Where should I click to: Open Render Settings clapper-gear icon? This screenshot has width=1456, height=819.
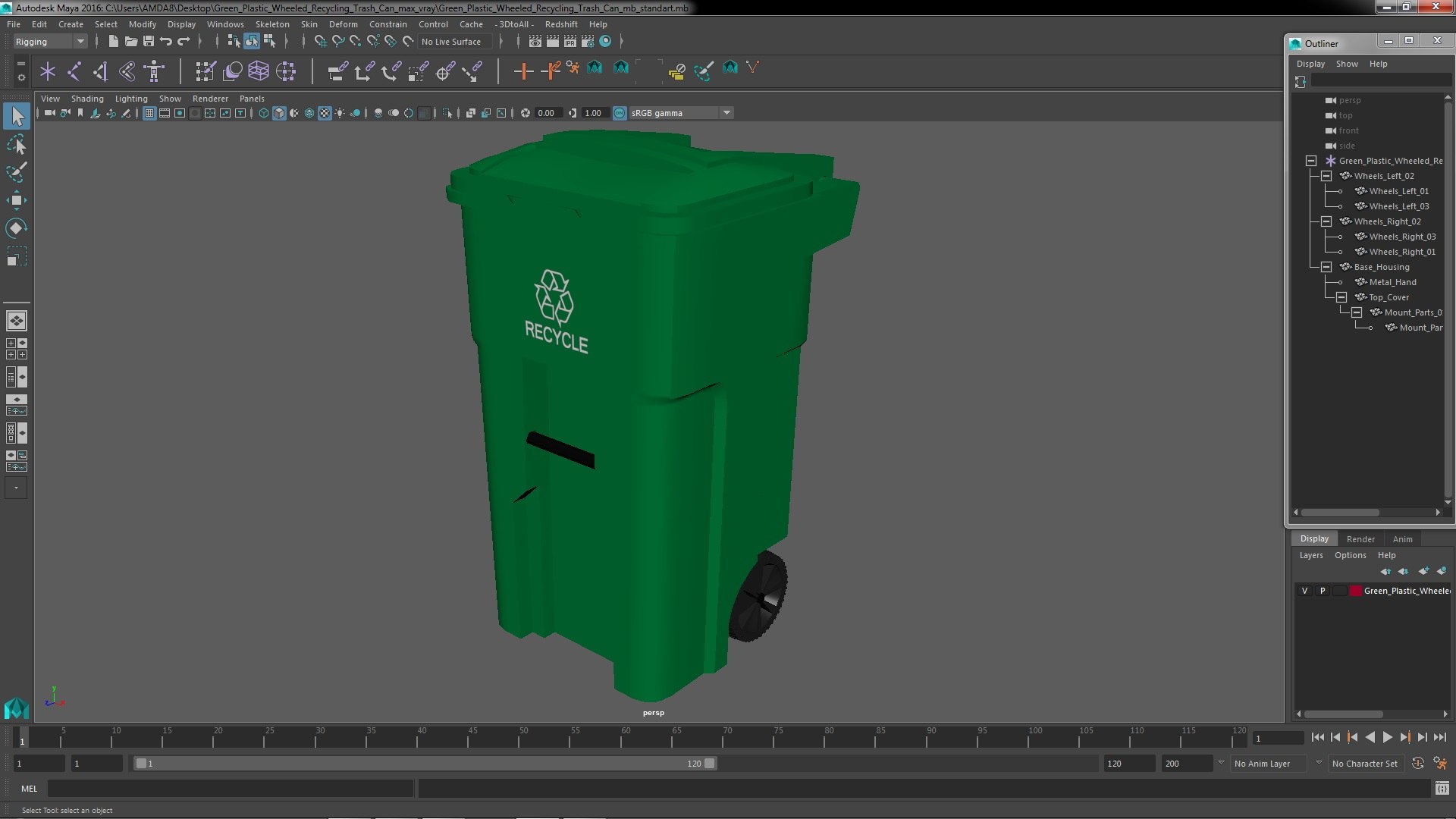pos(588,41)
